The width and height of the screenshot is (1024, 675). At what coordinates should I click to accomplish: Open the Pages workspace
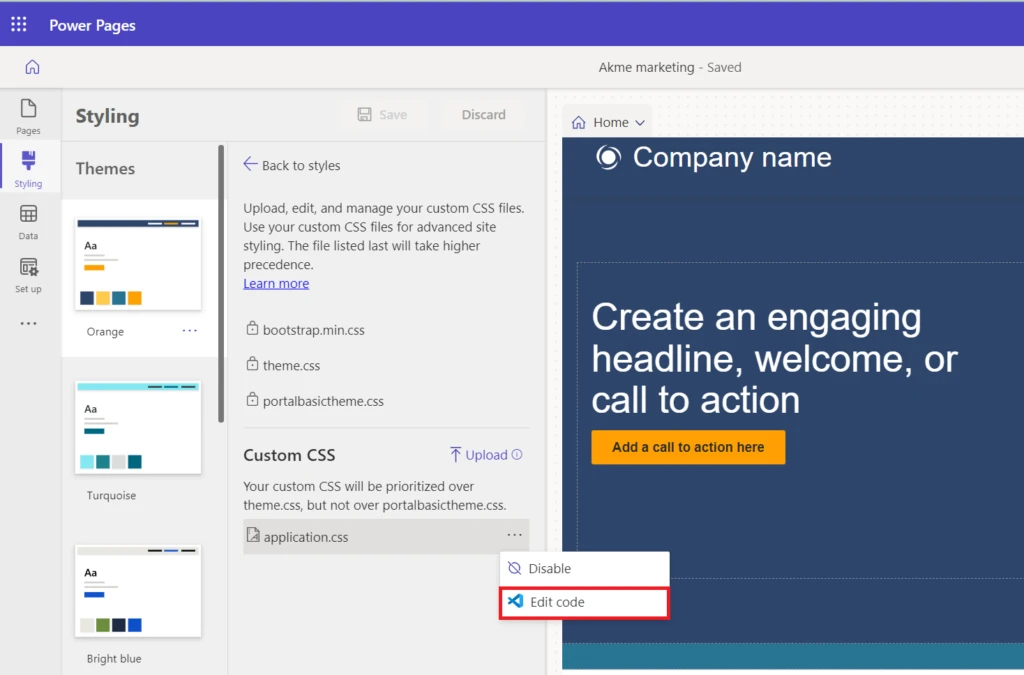click(x=28, y=115)
